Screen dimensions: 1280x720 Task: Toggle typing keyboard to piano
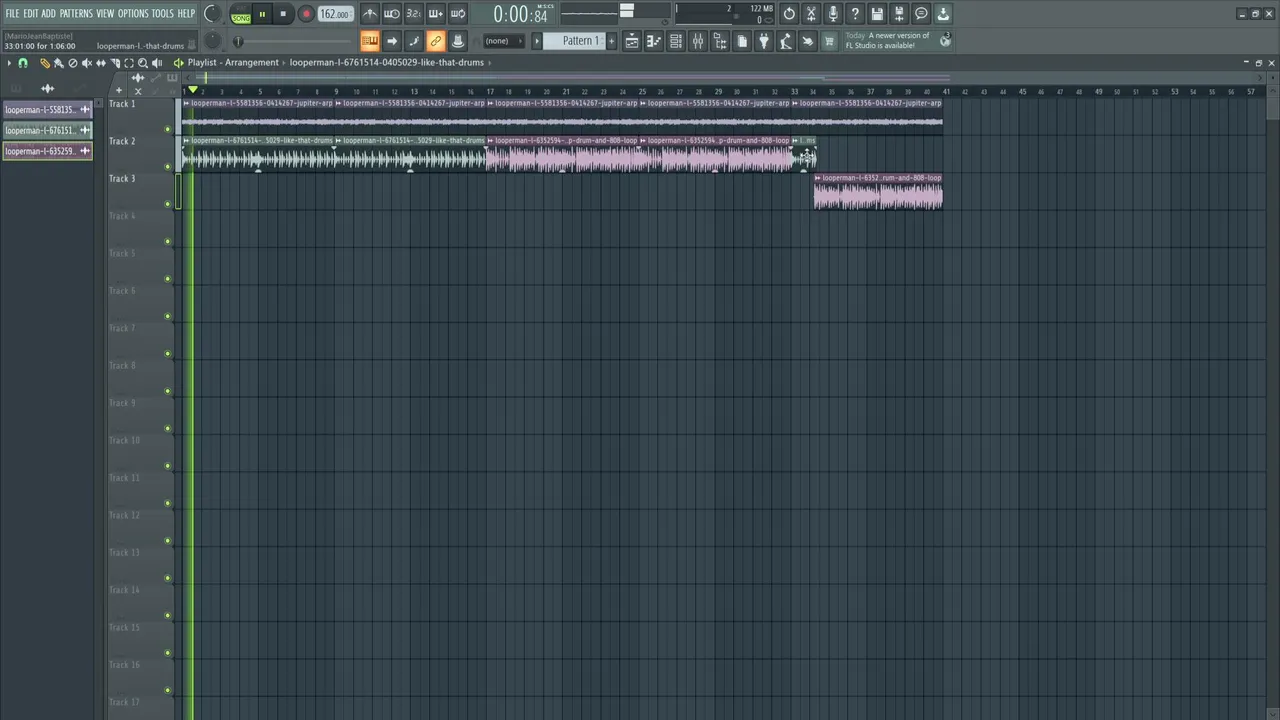[370, 41]
